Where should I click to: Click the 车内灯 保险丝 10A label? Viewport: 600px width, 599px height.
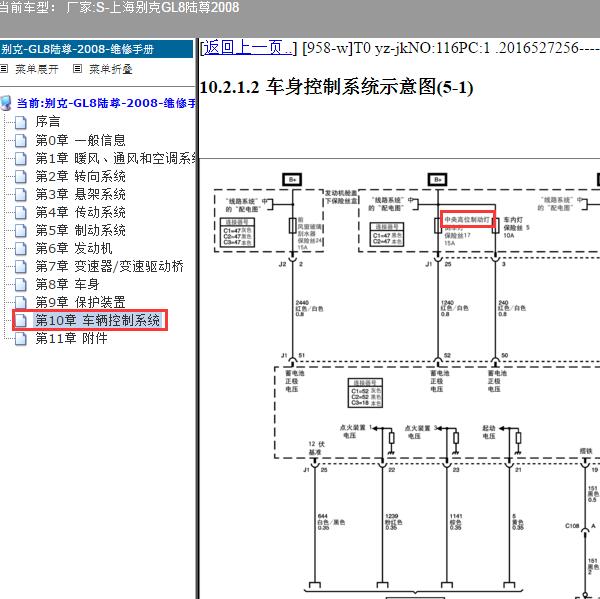(516, 227)
